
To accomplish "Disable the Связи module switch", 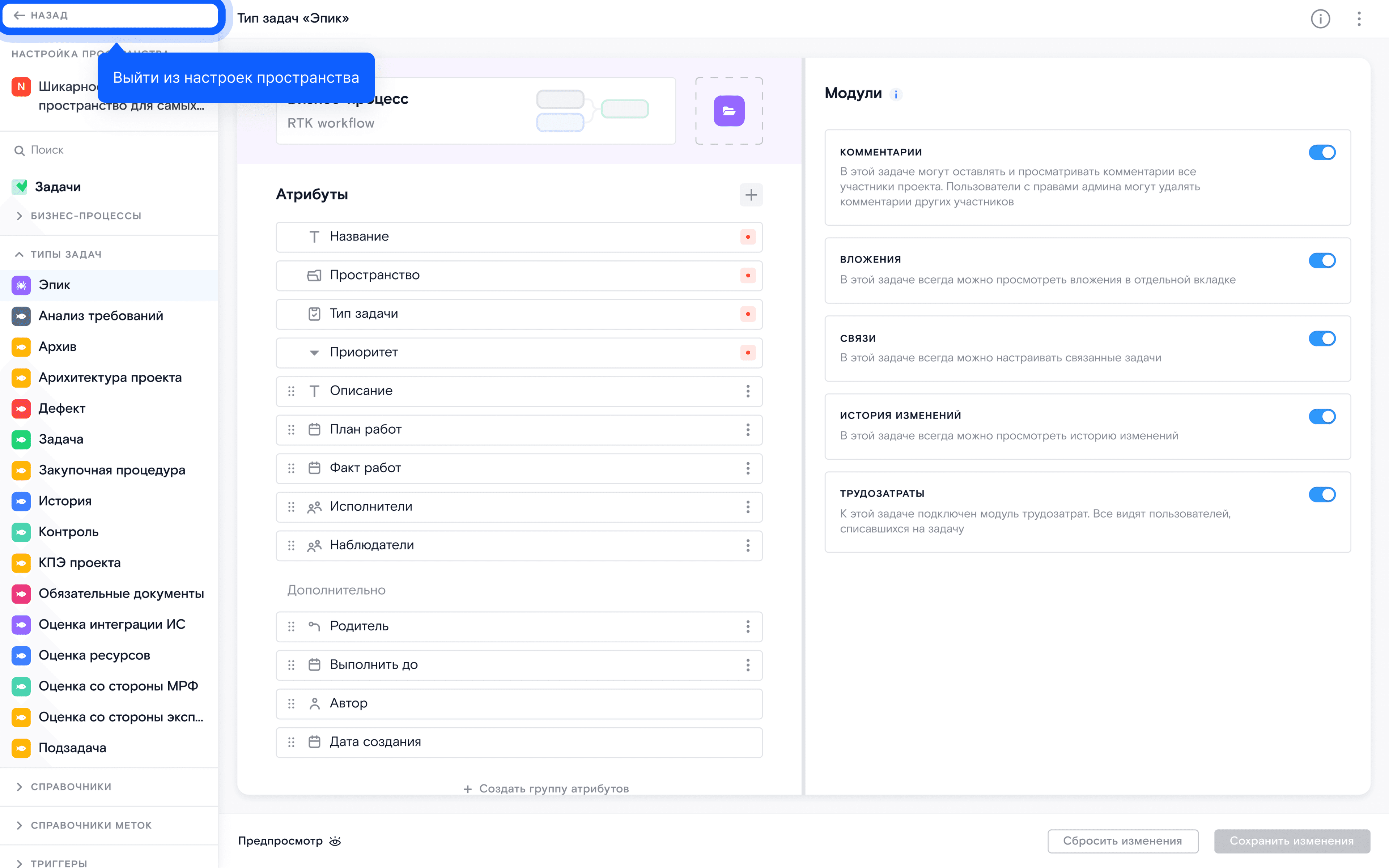I will pos(1322,339).
